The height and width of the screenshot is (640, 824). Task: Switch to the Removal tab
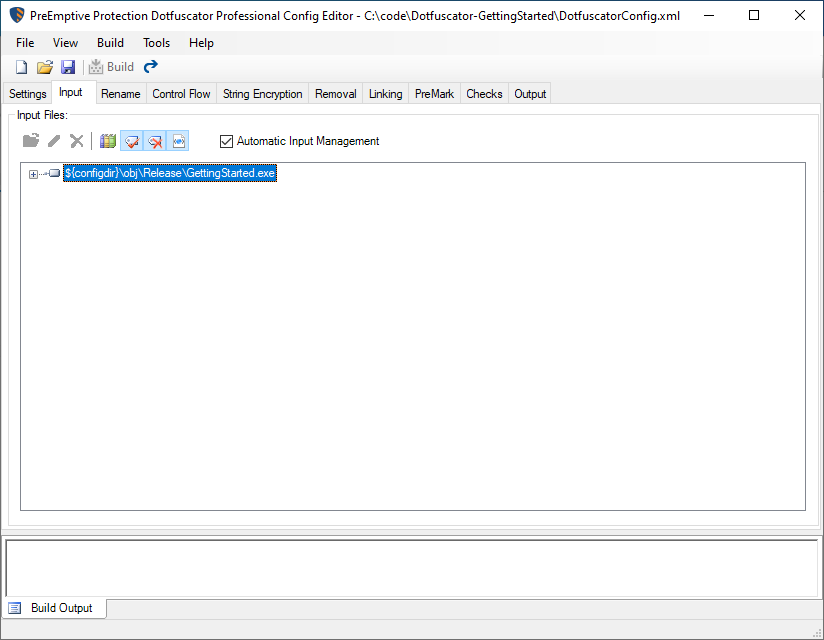(336, 94)
